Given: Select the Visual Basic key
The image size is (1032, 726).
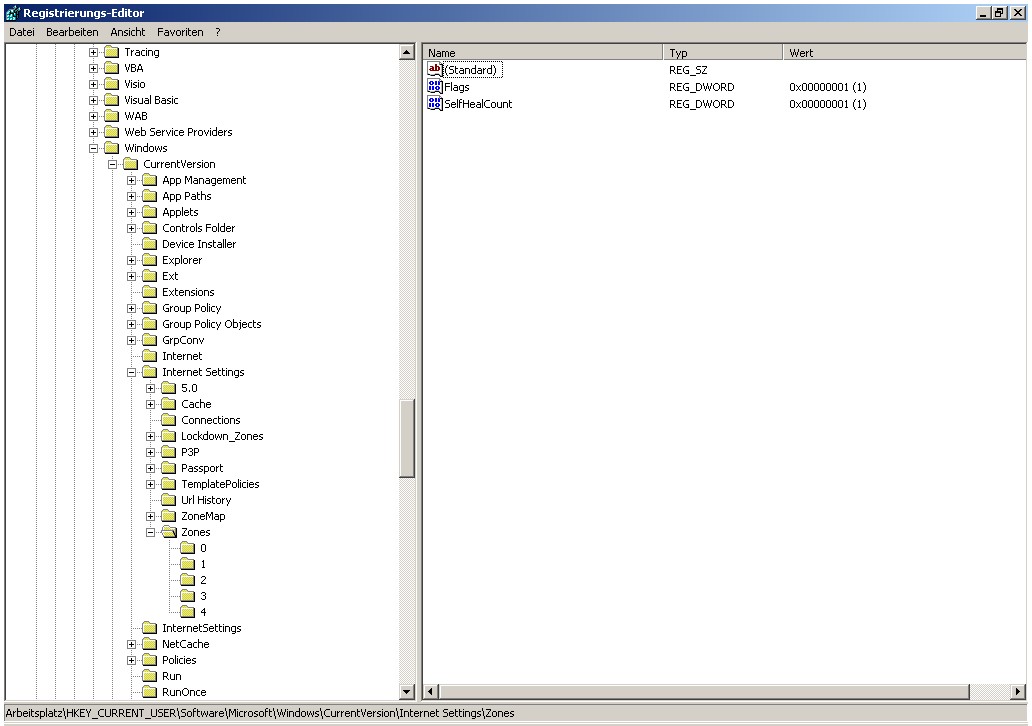Looking at the screenshot, I should tap(151, 100).
